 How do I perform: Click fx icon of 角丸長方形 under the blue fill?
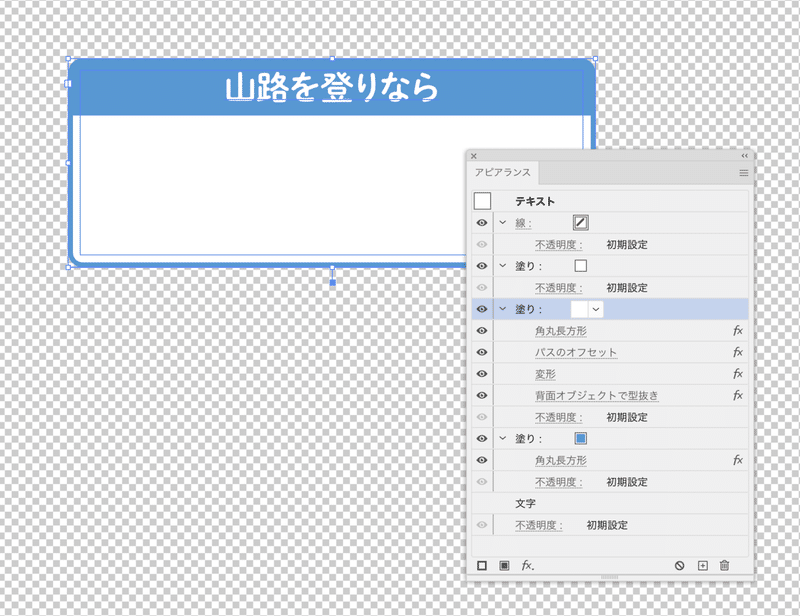pos(738,460)
